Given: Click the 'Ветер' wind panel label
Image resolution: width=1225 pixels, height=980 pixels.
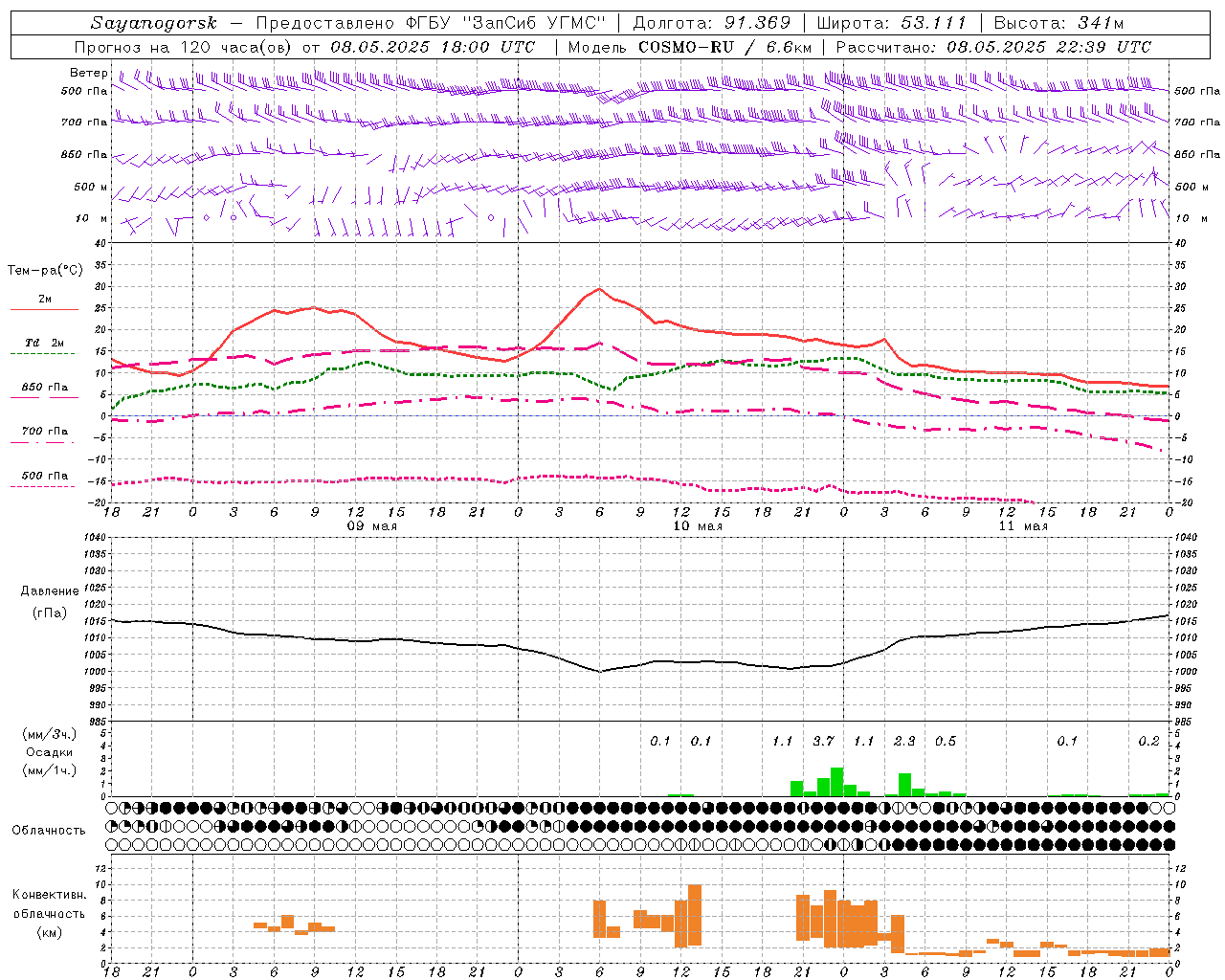Looking at the screenshot, I should pos(89,73).
